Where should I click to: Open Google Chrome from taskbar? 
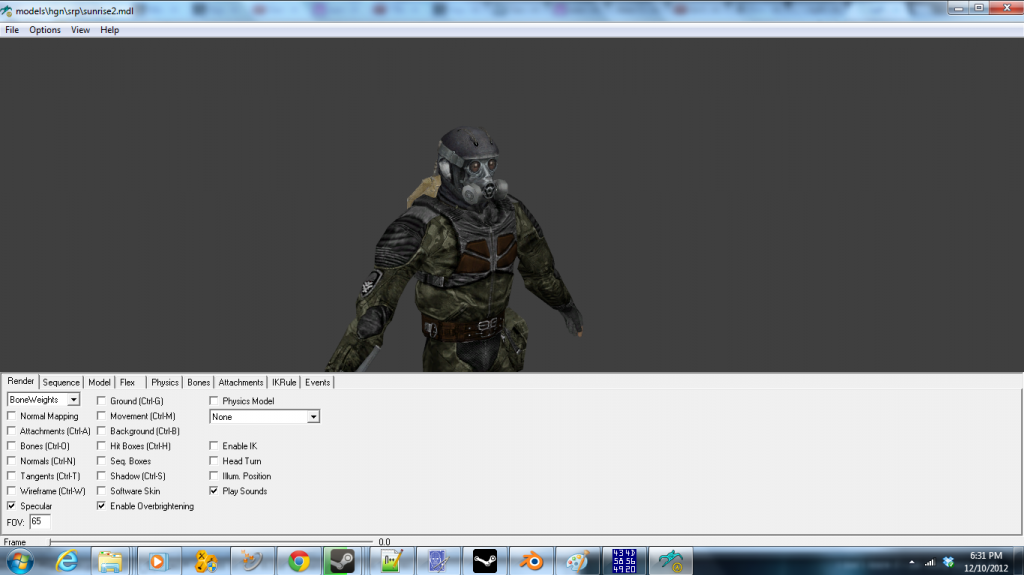pos(298,561)
